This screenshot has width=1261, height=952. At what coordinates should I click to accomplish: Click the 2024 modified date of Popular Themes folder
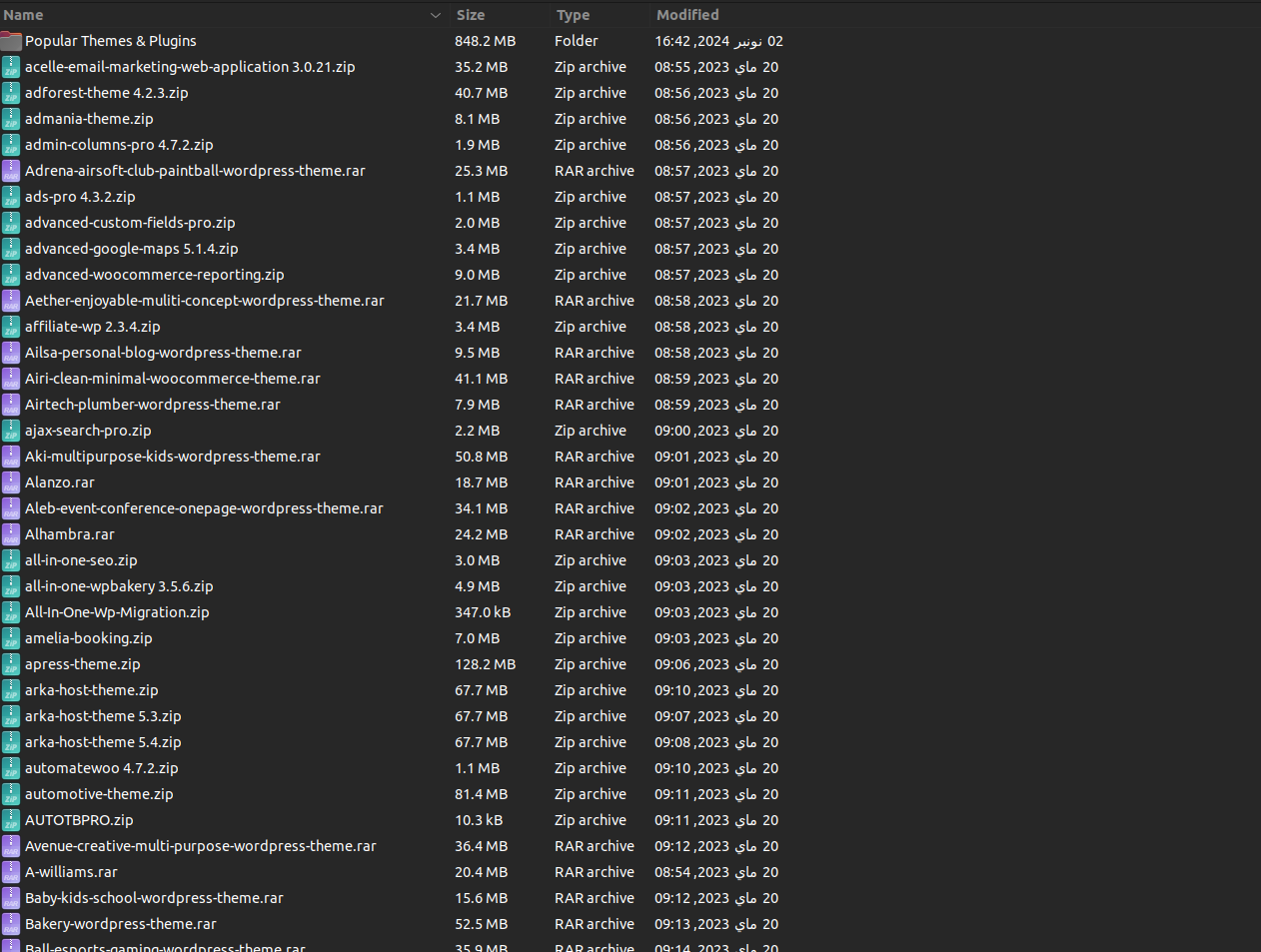(719, 41)
